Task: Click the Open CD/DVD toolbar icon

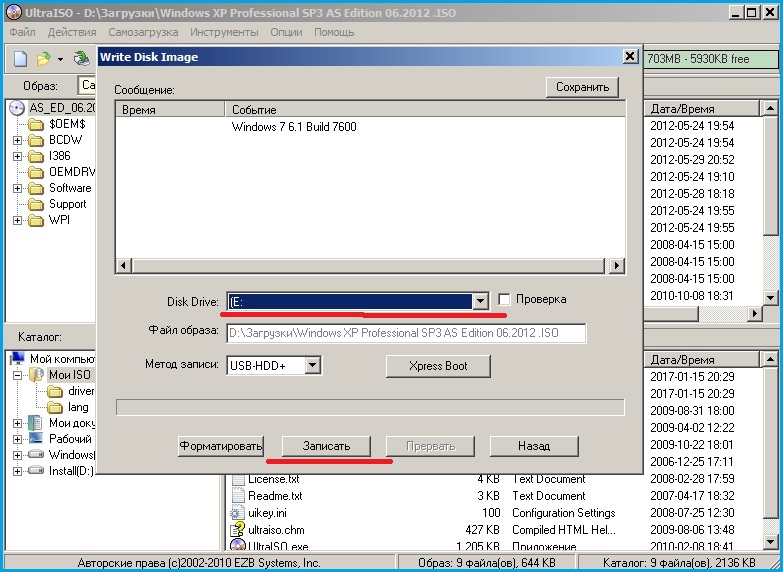Action: click(x=81, y=59)
